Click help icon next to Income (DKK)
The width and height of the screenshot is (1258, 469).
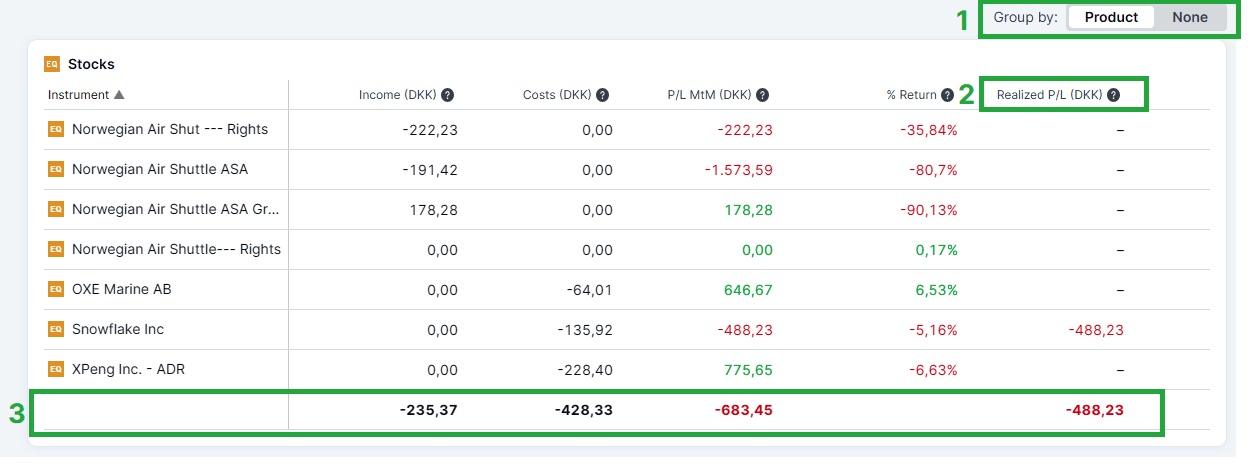(448, 95)
